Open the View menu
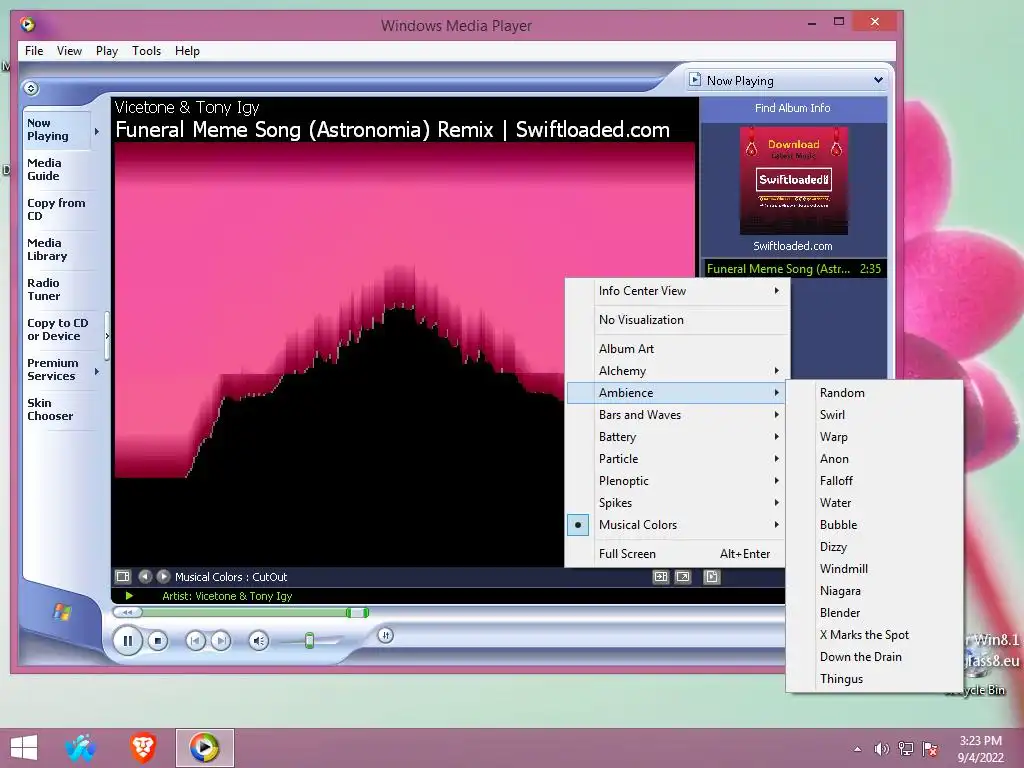The image size is (1024, 768). point(69,51)
